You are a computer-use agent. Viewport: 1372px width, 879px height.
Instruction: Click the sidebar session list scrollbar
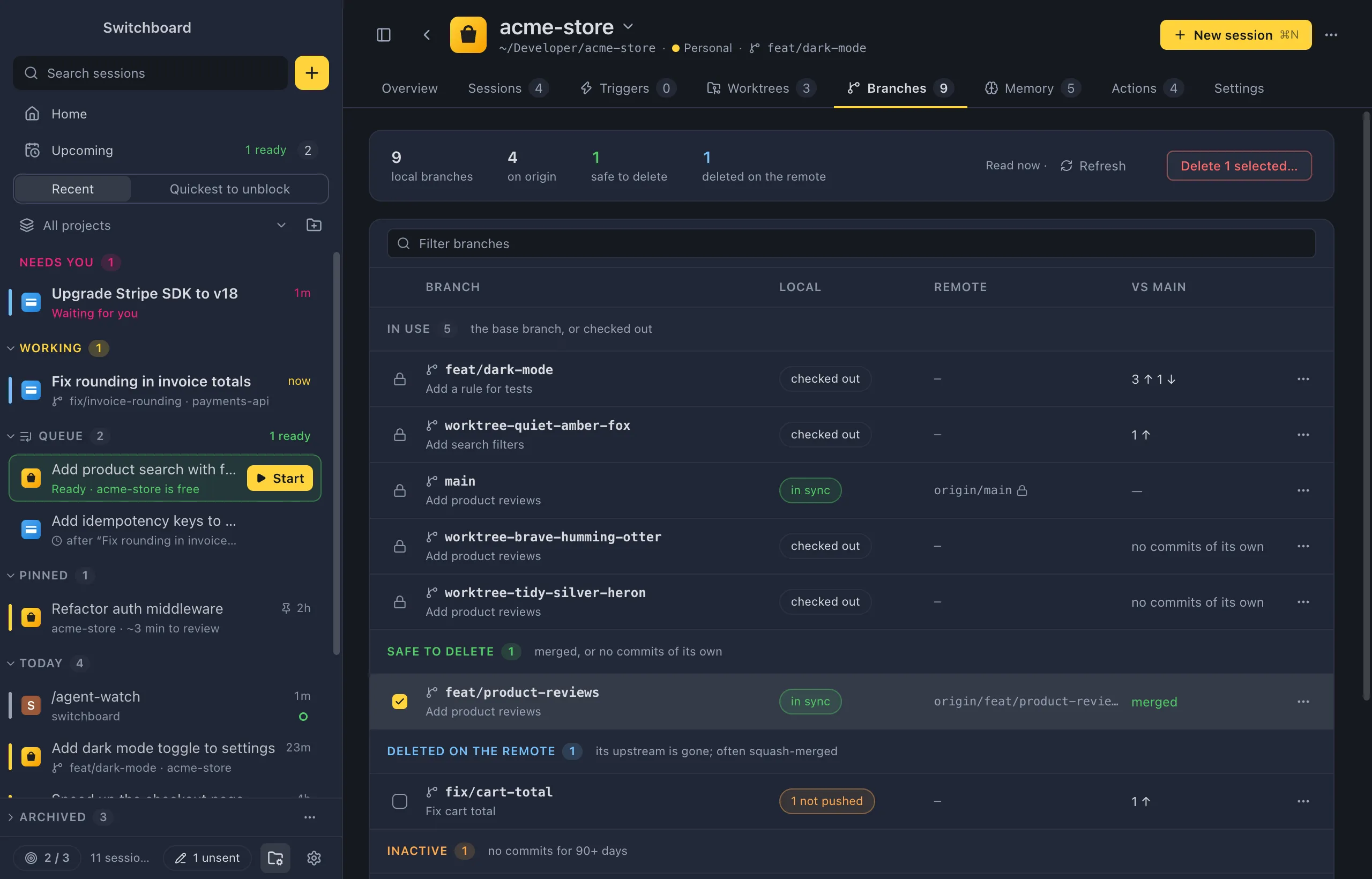click(x=336, y=454)
